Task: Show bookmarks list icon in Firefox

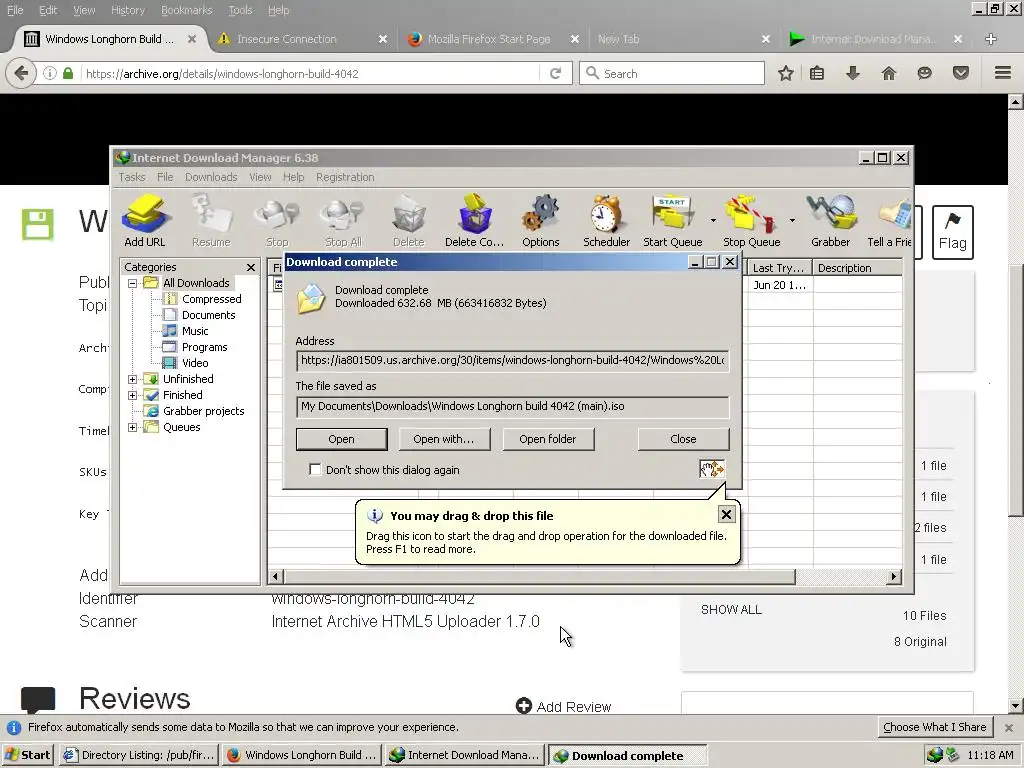Action: [x=817, y=73]
